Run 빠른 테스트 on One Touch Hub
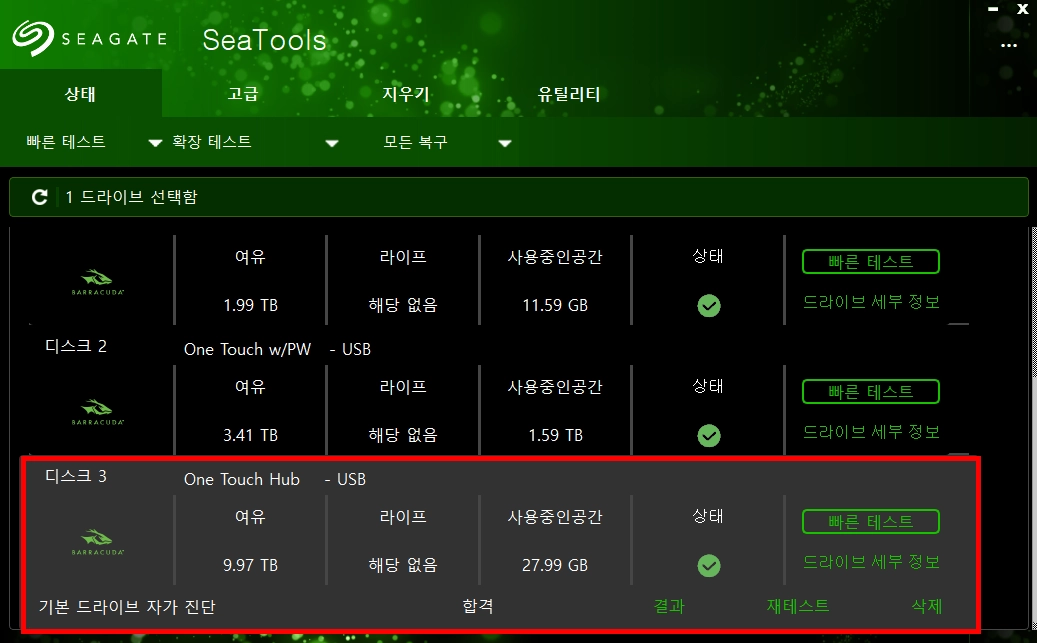The image size is (1037, 643). click(870, 521)
